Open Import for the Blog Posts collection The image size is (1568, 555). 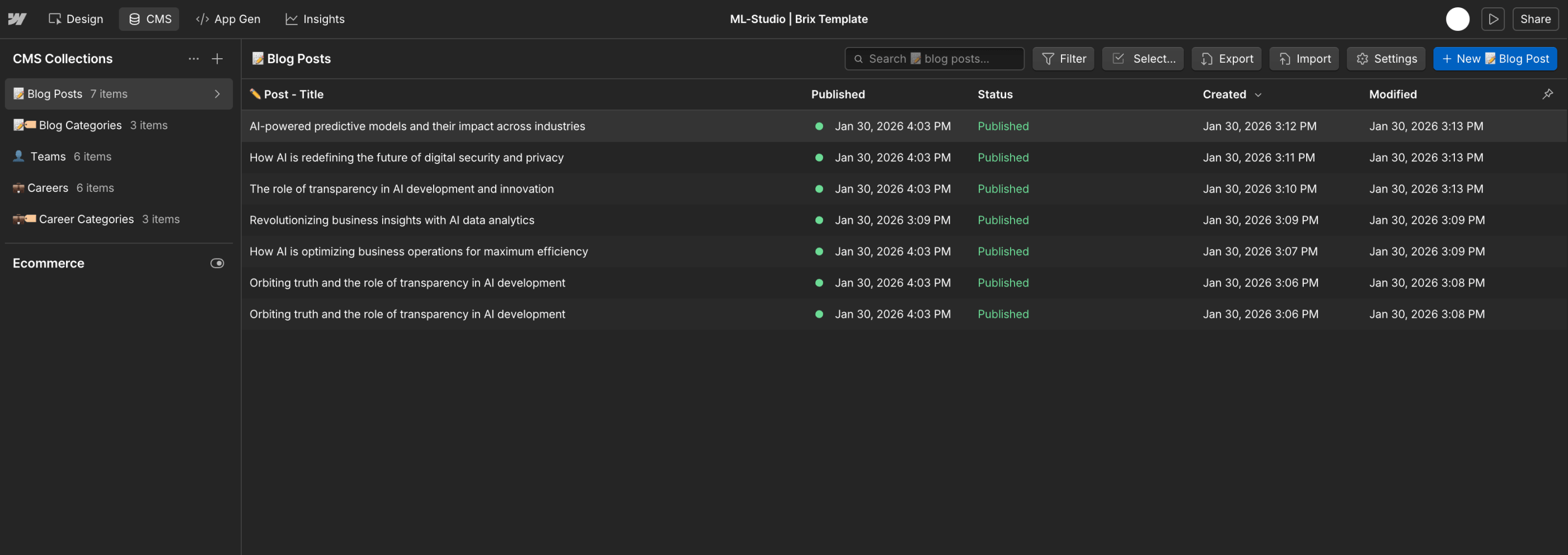coord(1304,58)
